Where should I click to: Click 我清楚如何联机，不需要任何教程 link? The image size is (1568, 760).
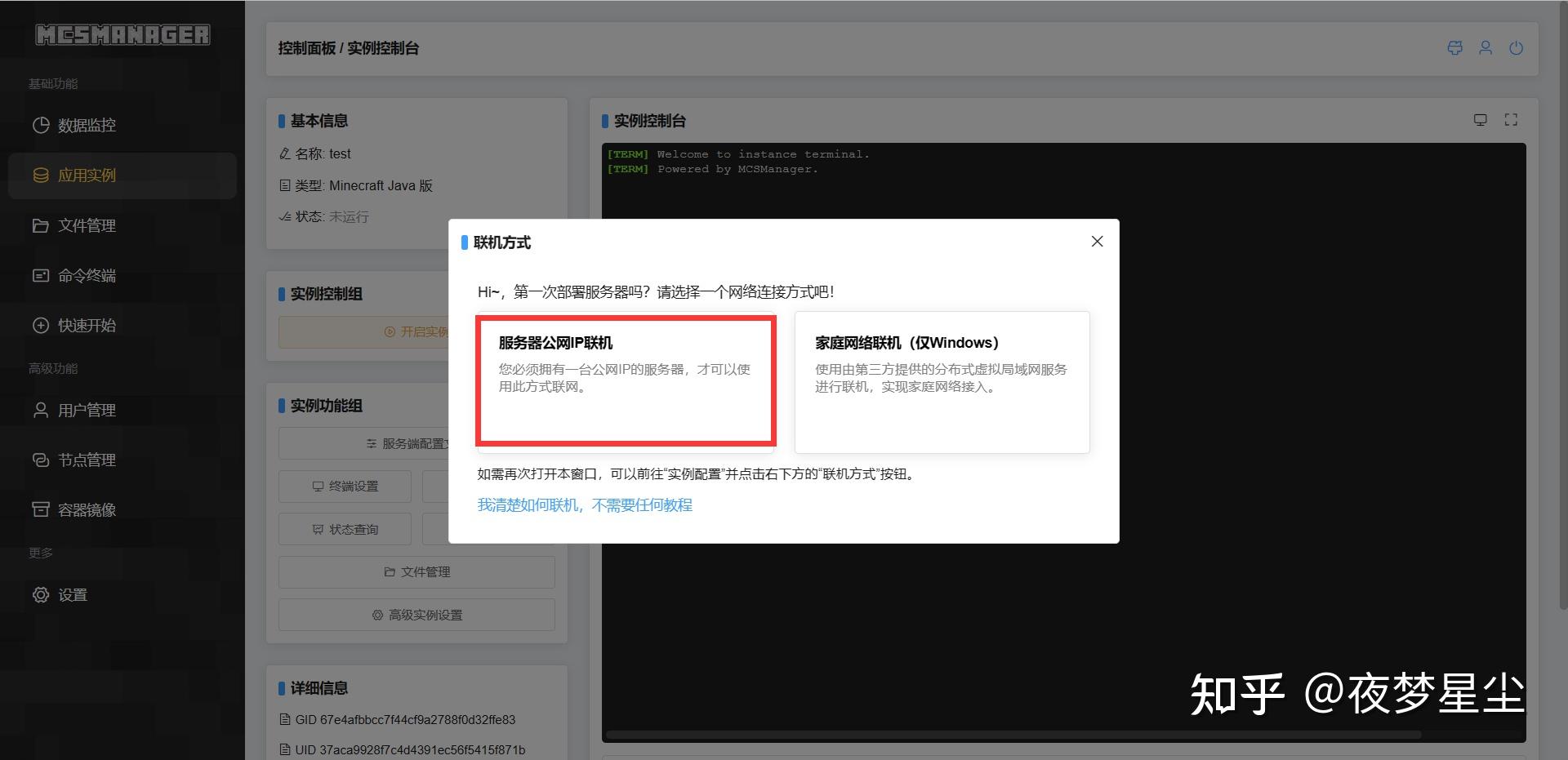point(584,504)
